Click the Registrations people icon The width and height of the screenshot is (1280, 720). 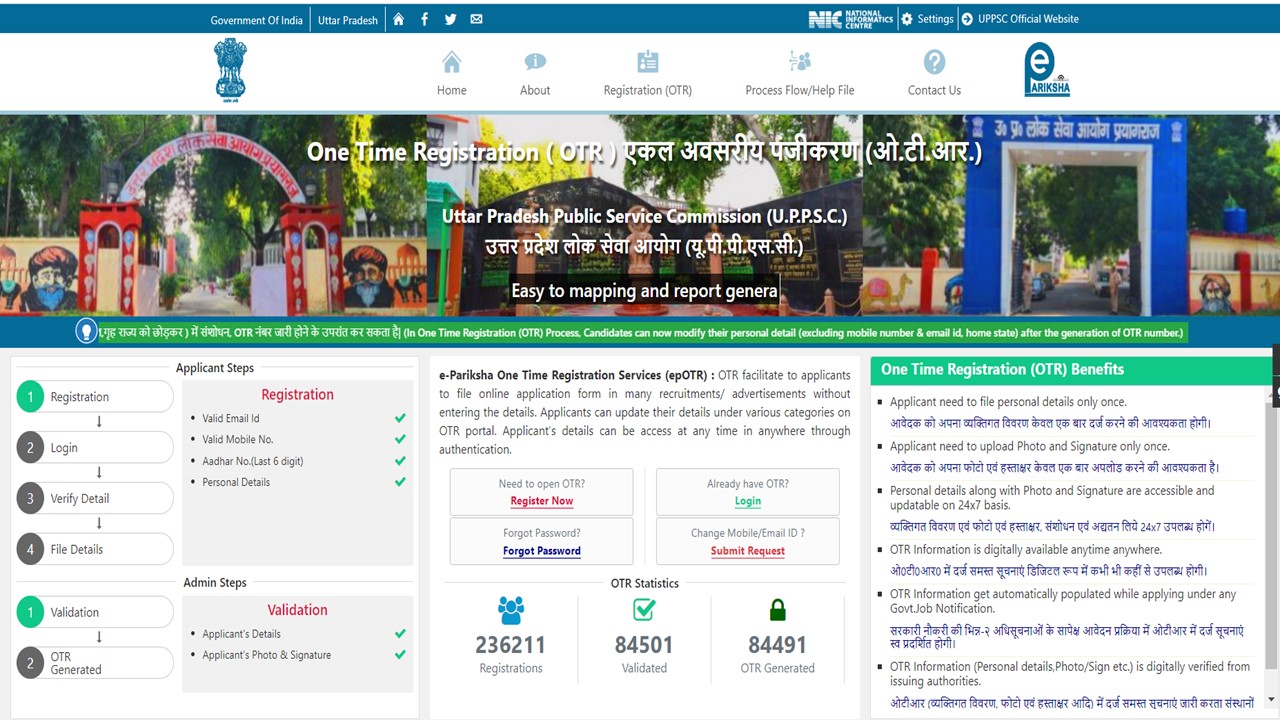click(511, 610)
